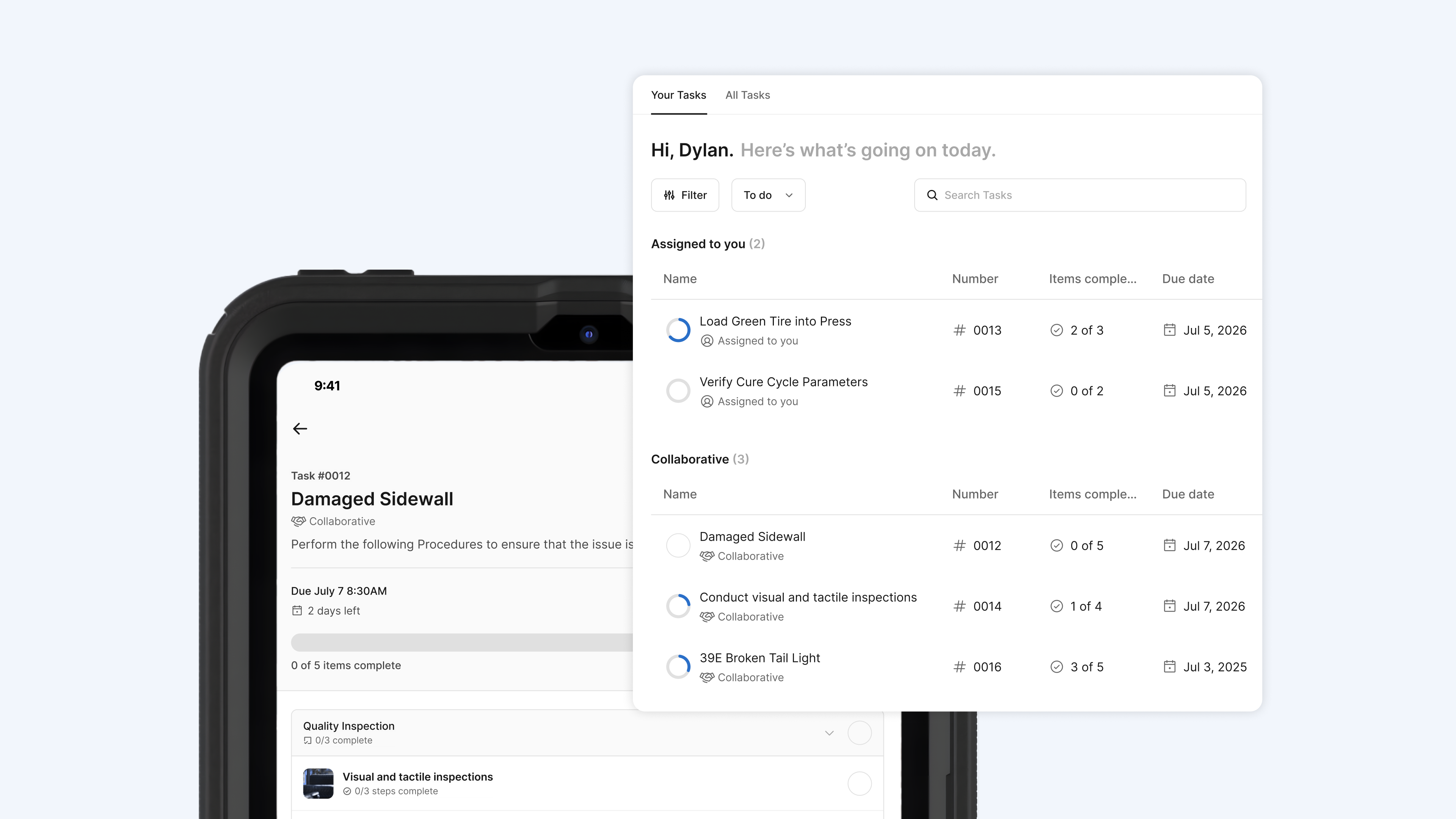
Task: Click the checkmark icon next to 0 of 5
Action: click(x=1056, y=546)
